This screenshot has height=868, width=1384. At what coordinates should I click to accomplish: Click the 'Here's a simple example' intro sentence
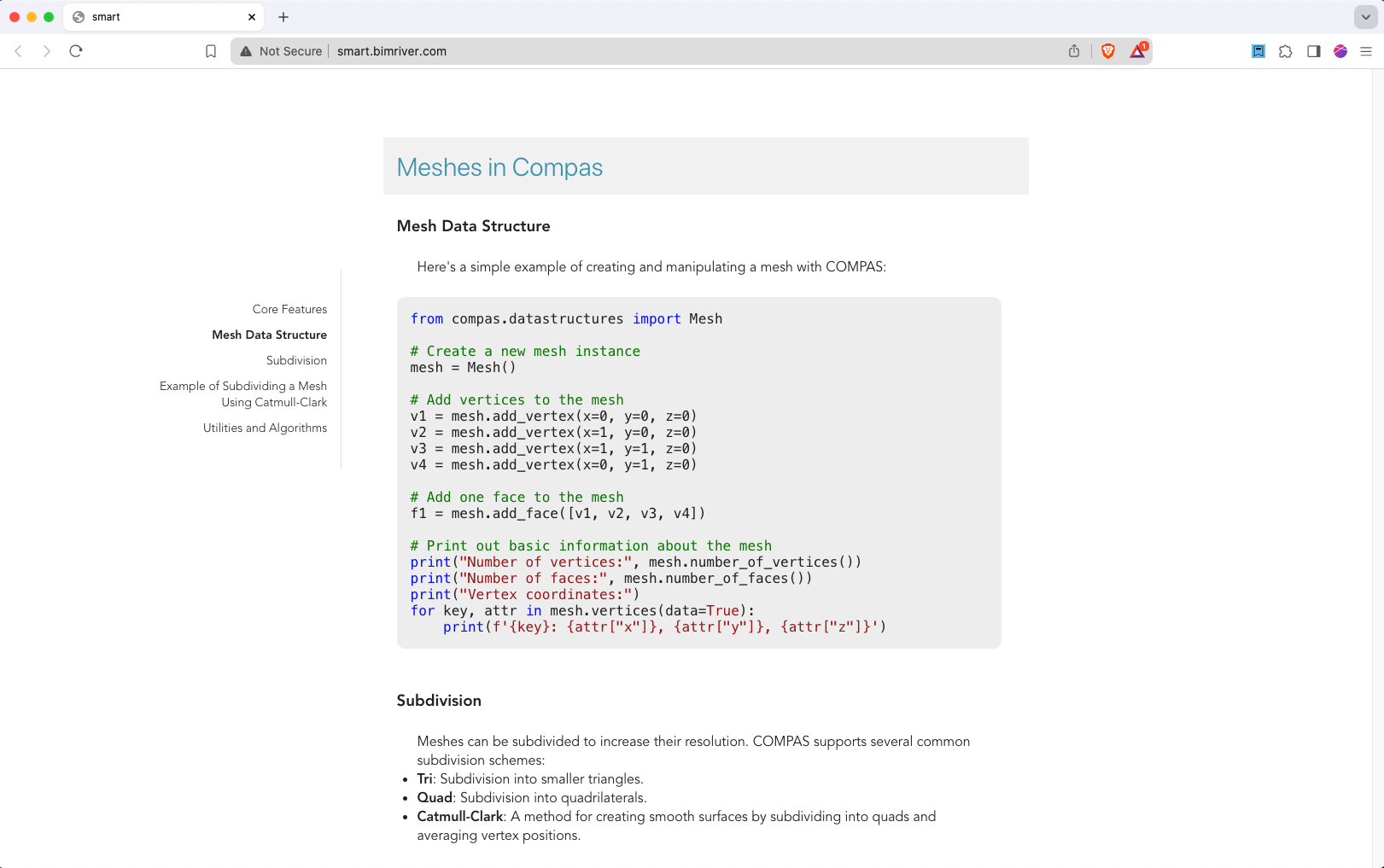(651, 266)
